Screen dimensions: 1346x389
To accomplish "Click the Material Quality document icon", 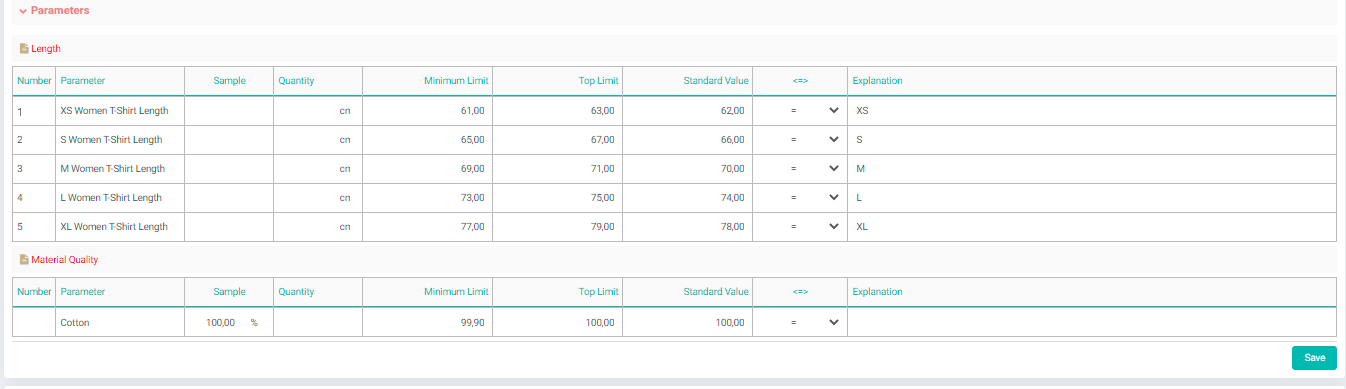I will [x=24, y=259].
